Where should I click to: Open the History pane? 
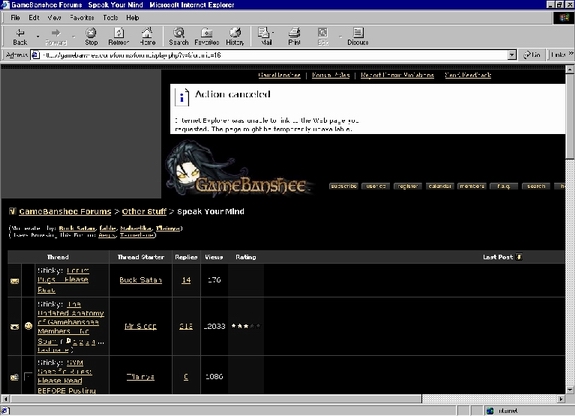(235, 37)
